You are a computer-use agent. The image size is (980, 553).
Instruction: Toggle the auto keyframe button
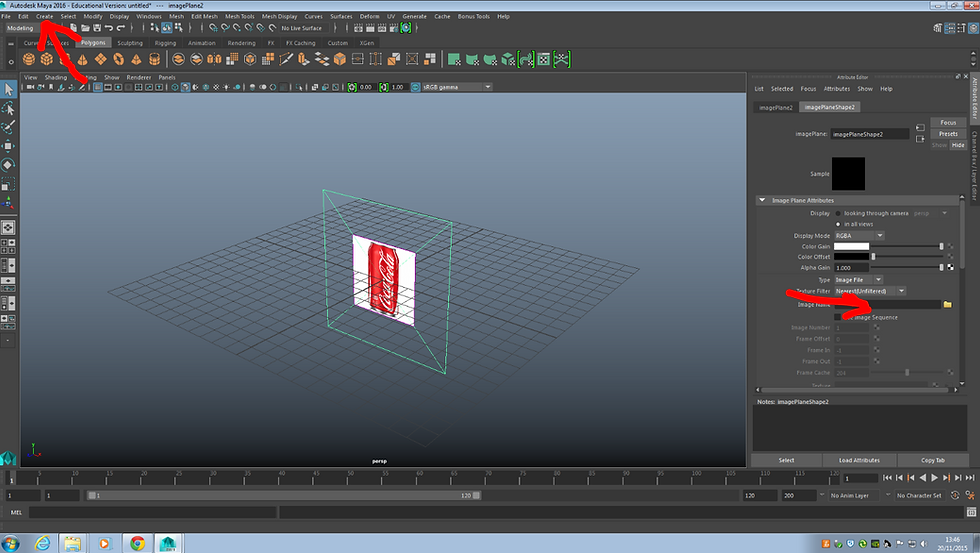[x=954, y=495]
